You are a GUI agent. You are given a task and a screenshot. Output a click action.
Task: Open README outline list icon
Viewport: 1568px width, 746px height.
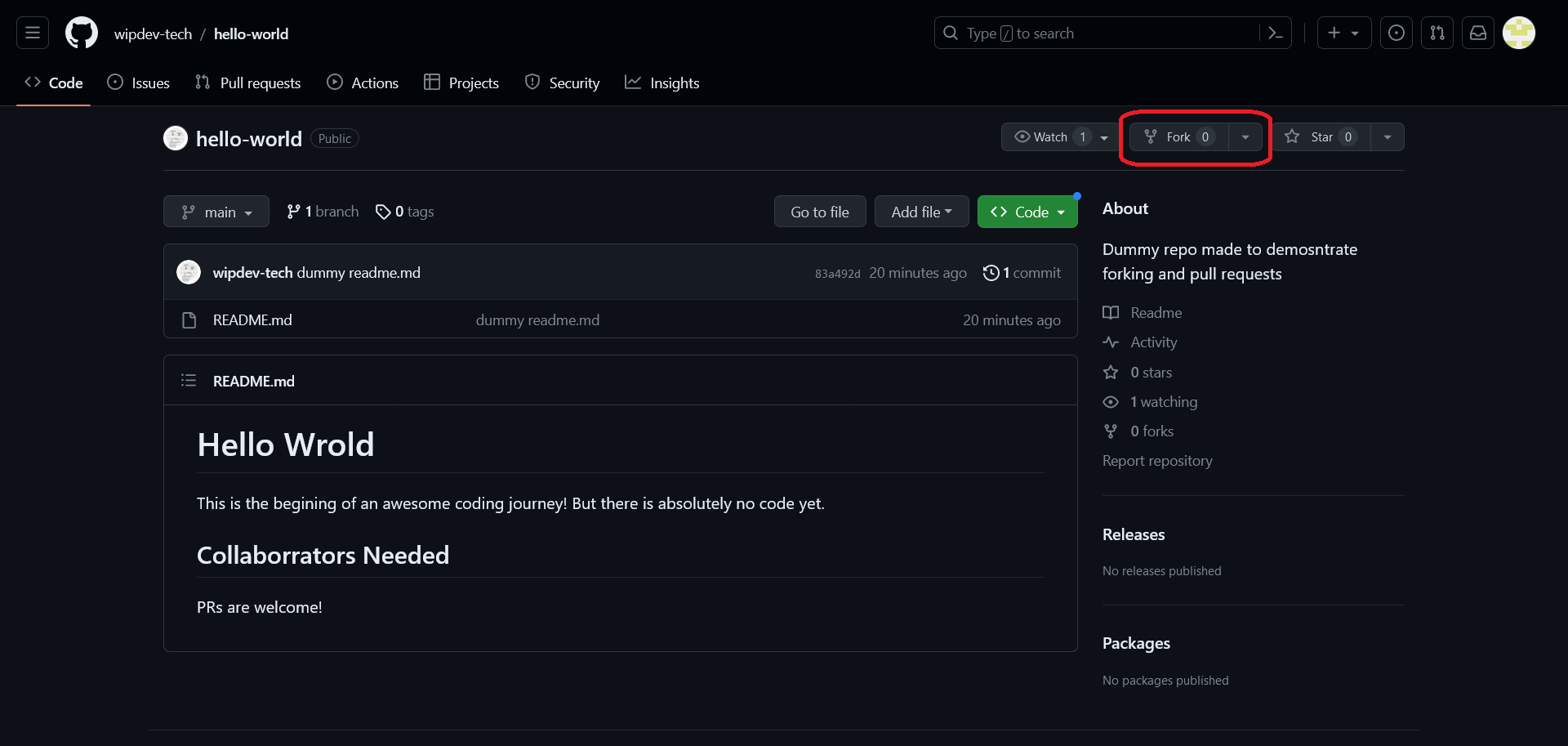tap(189, 381)
